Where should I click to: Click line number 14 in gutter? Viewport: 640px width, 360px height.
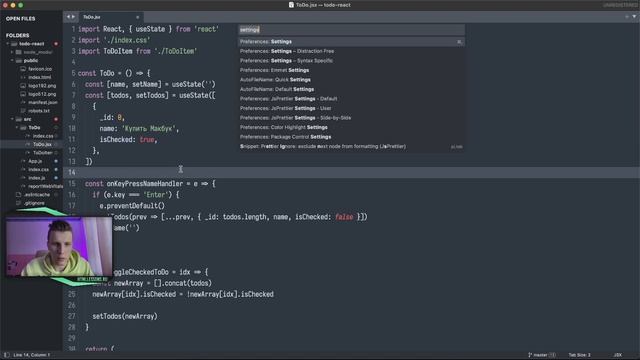72,172
